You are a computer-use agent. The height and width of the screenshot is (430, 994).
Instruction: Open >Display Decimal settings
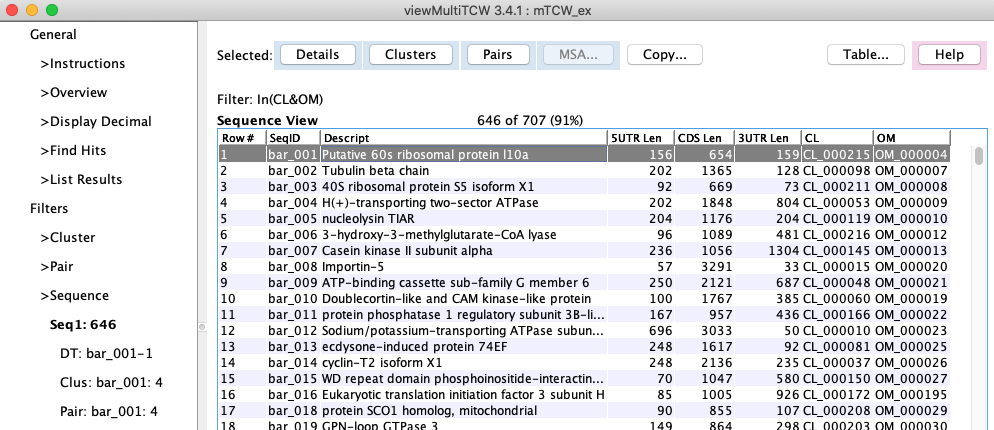96,122
